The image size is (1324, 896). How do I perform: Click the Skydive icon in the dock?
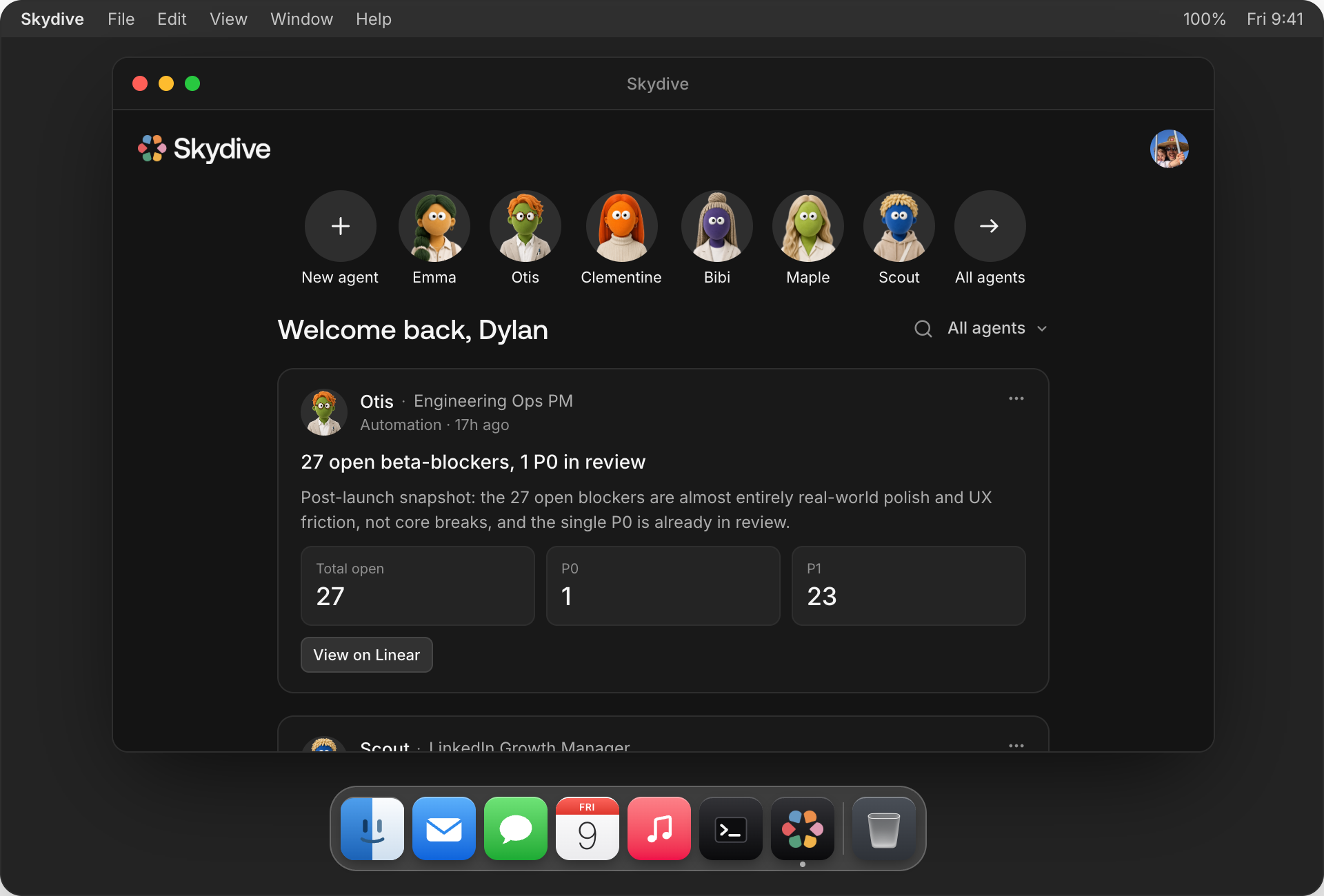803,828
